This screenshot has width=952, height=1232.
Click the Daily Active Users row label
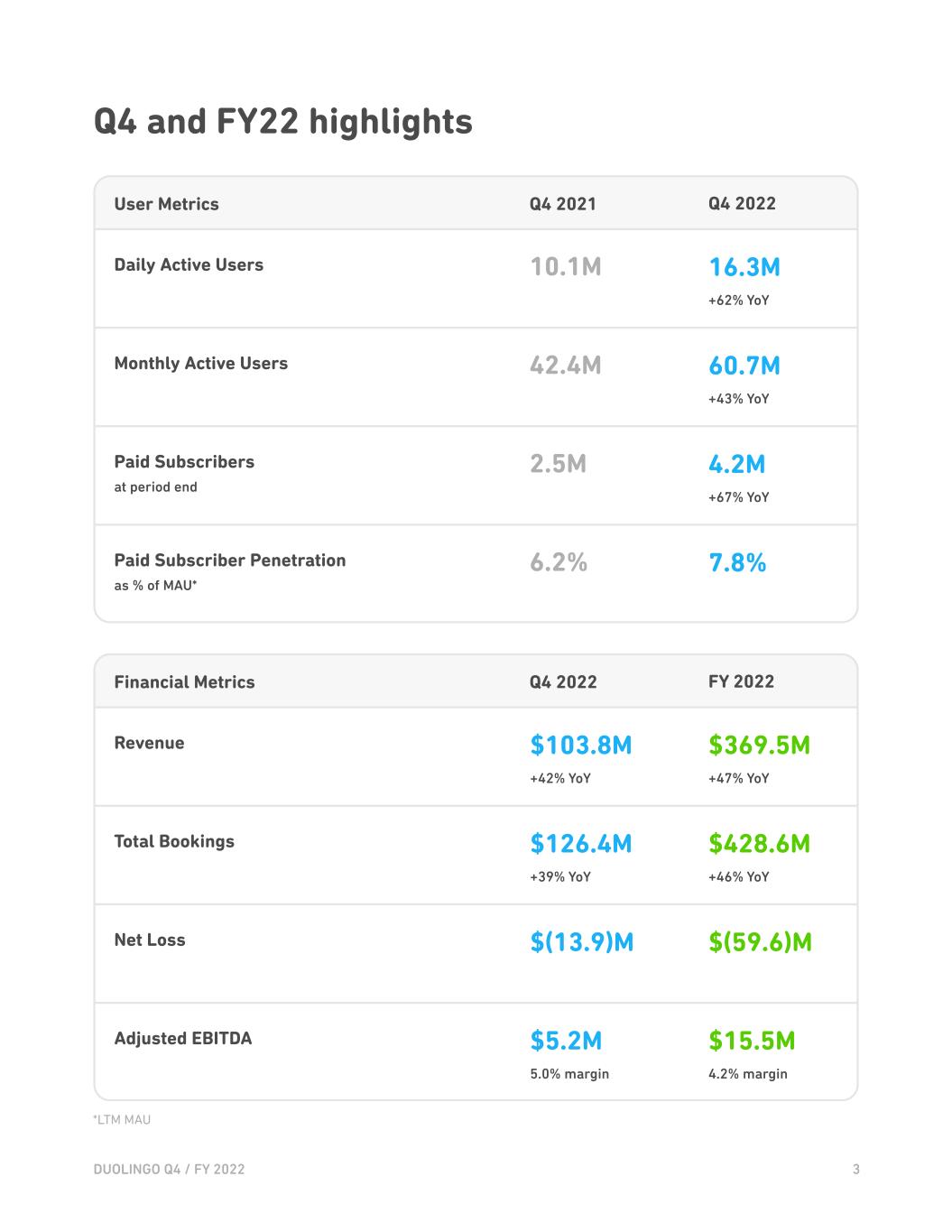click(189, 264)
